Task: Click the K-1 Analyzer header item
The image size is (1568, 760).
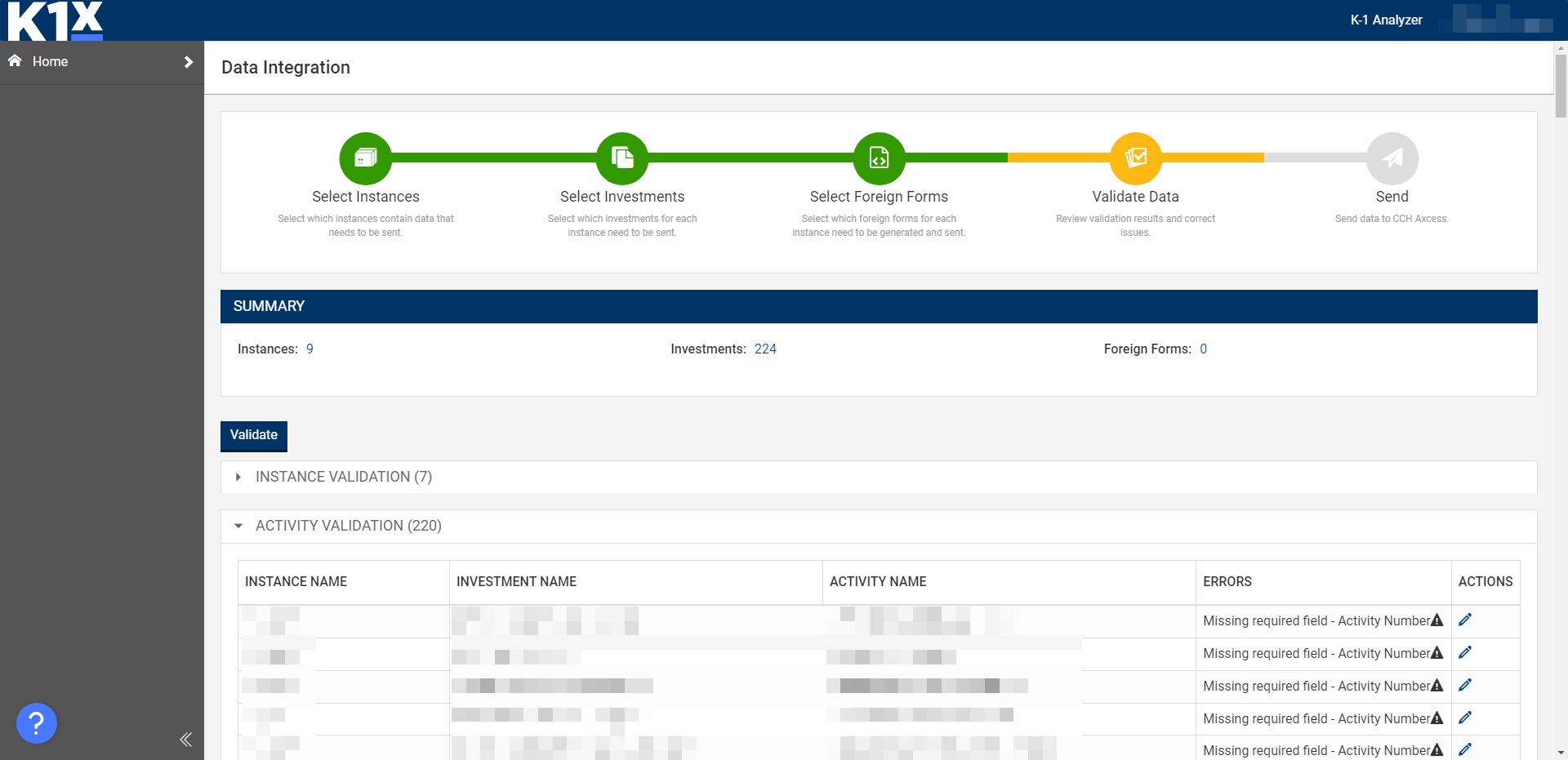Action: (1386, 20)
